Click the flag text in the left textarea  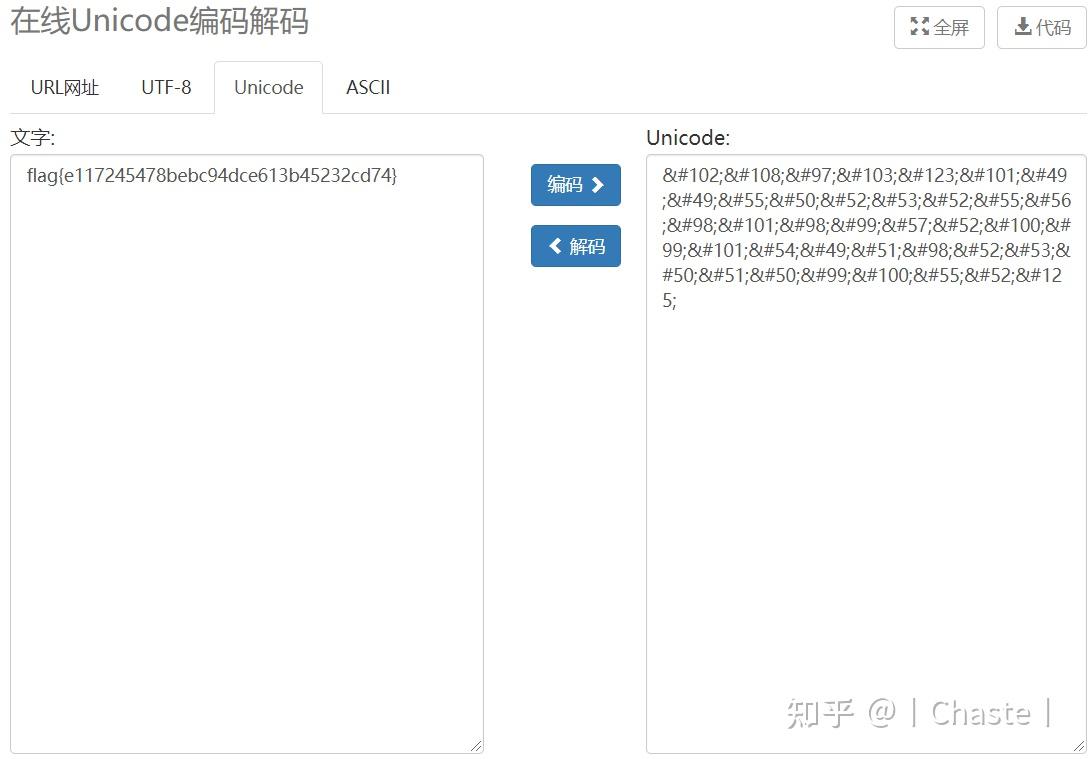coord(211,175)
